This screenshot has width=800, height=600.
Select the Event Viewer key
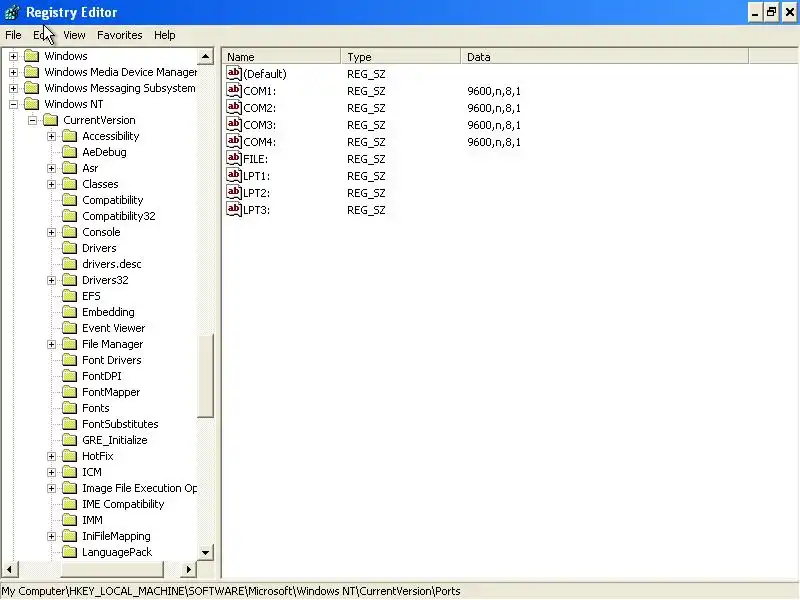tap(113, 328)
